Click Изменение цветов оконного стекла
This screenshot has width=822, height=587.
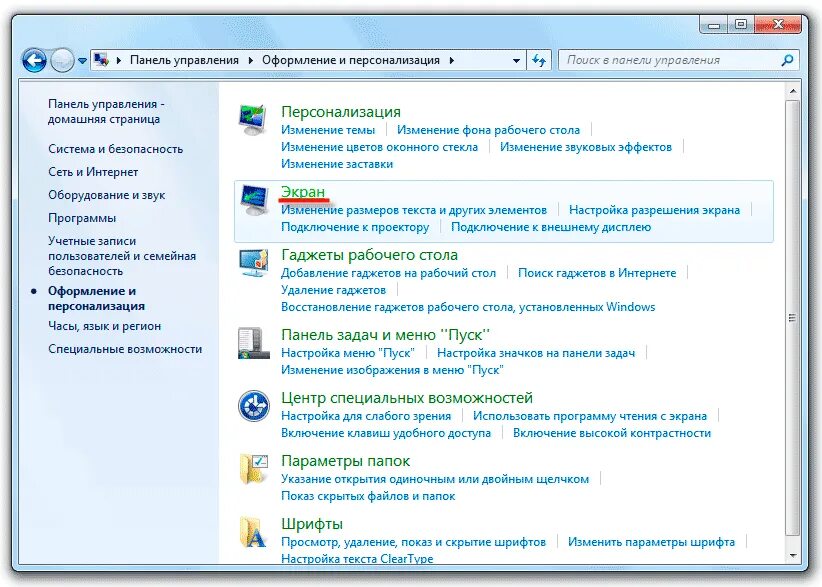coord(379,147)
